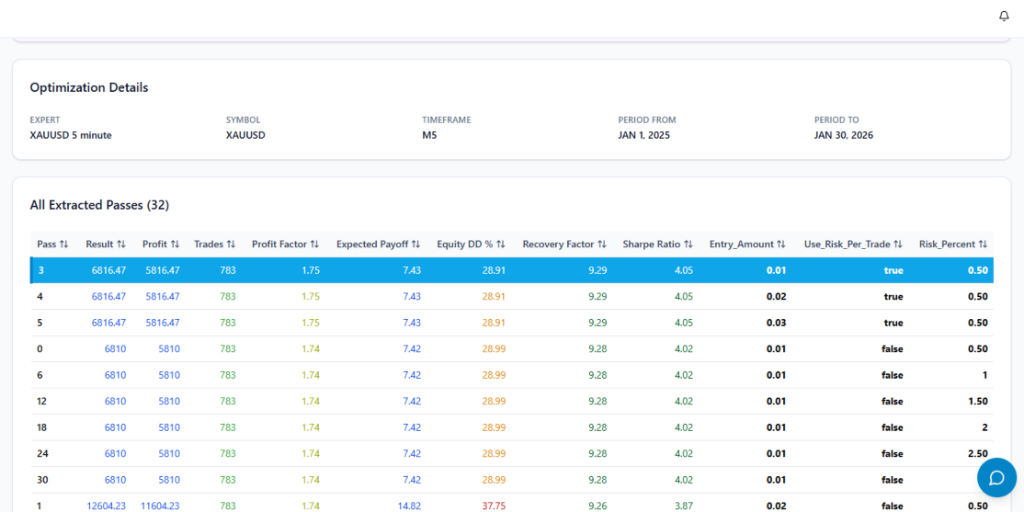The height and width of the screenshot is (512, 1024).
Task: Click Risk_Percent 1.50 in pass 12 row
Action: (978, 401)
